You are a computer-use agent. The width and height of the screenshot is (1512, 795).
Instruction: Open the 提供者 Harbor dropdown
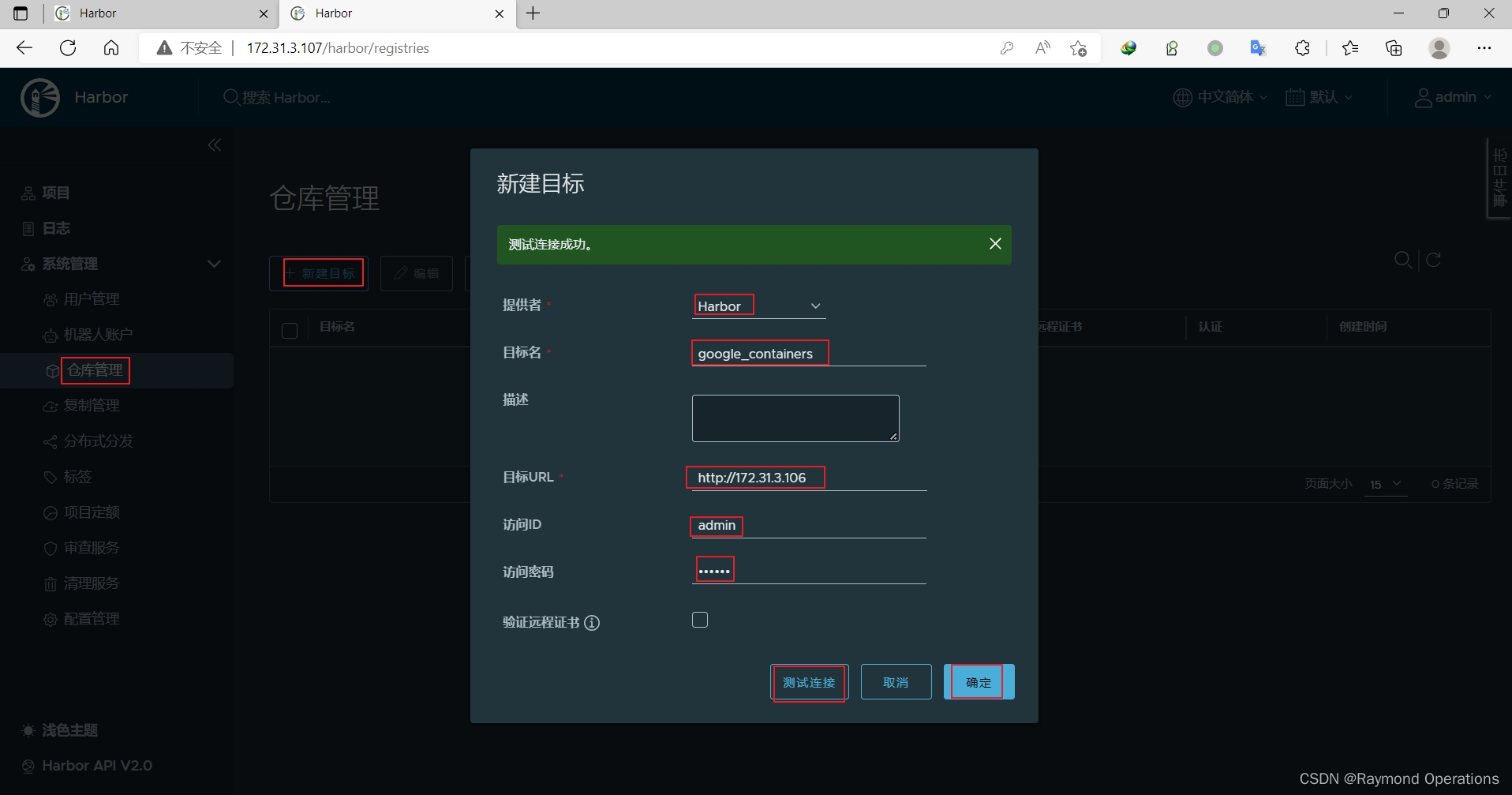pyautogui.click(x=758, y=306)
